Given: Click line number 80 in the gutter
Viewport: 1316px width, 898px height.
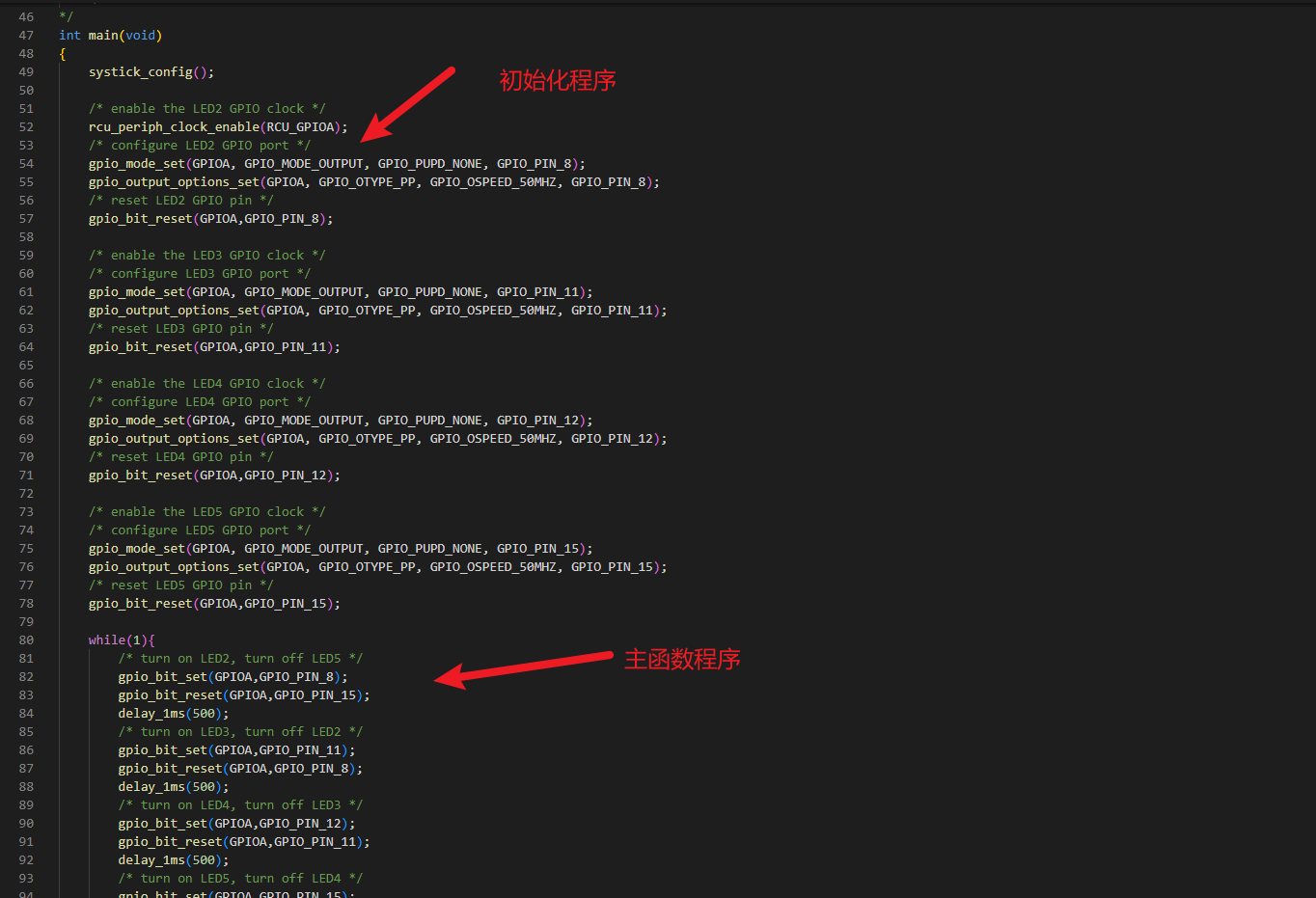Looking at the screenshot, I should pos(26,640).
